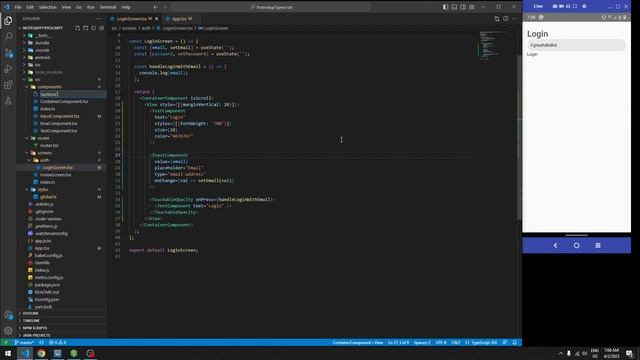
Task: Click Refresh Explorer icon
Action: pos(93,28)
